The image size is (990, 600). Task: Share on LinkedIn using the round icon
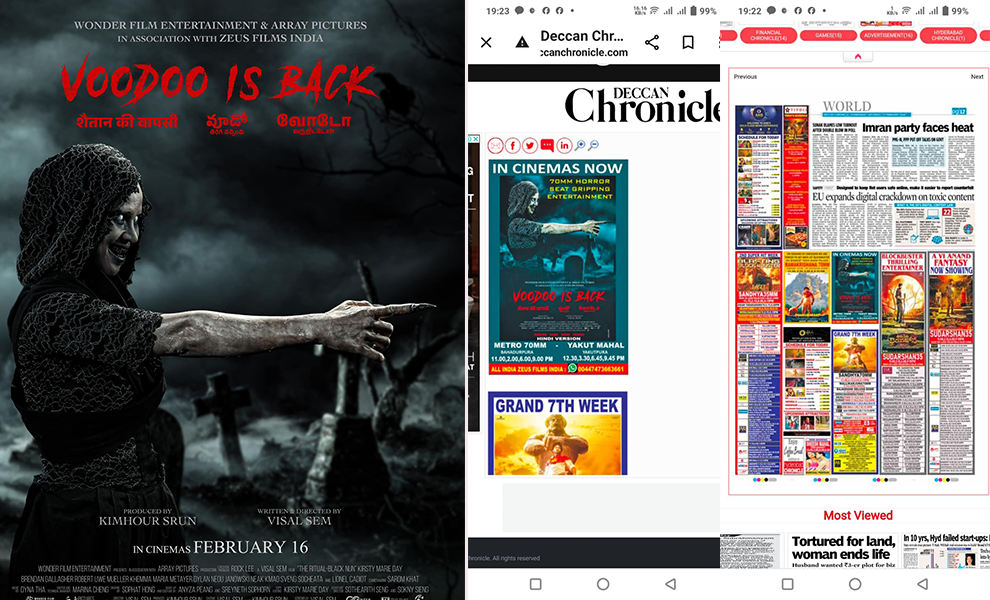(x=564, y=146)
